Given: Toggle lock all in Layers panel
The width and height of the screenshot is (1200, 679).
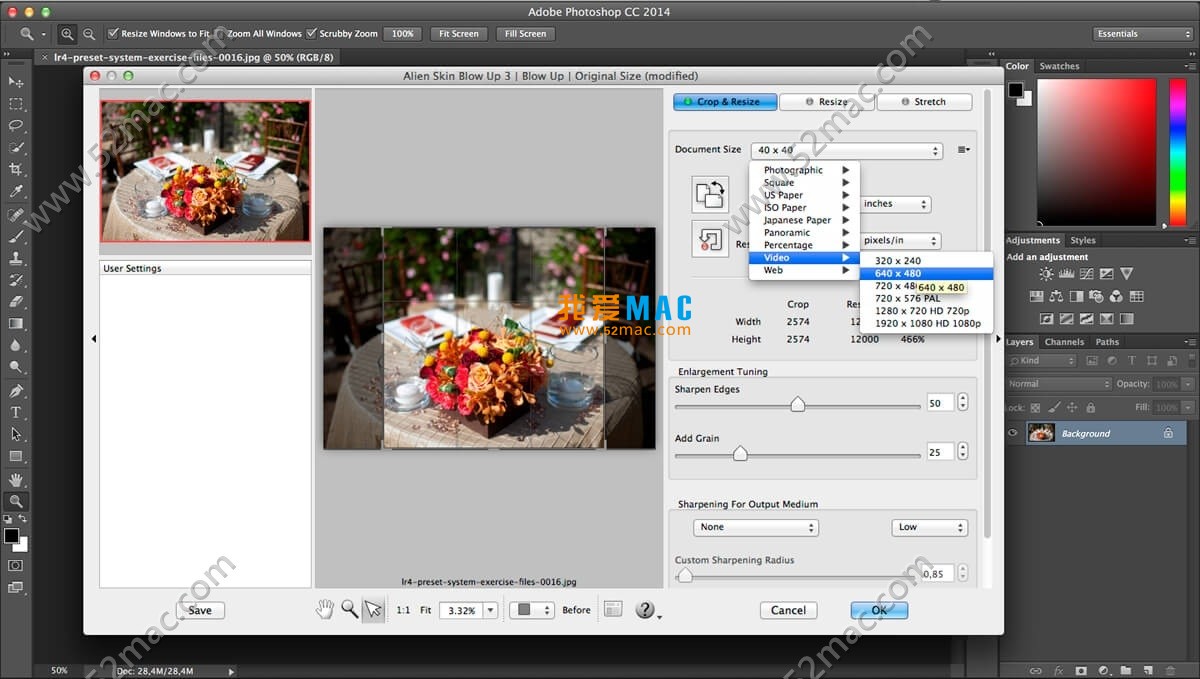Looking at the screenshot, I should tap(1089, 408).
